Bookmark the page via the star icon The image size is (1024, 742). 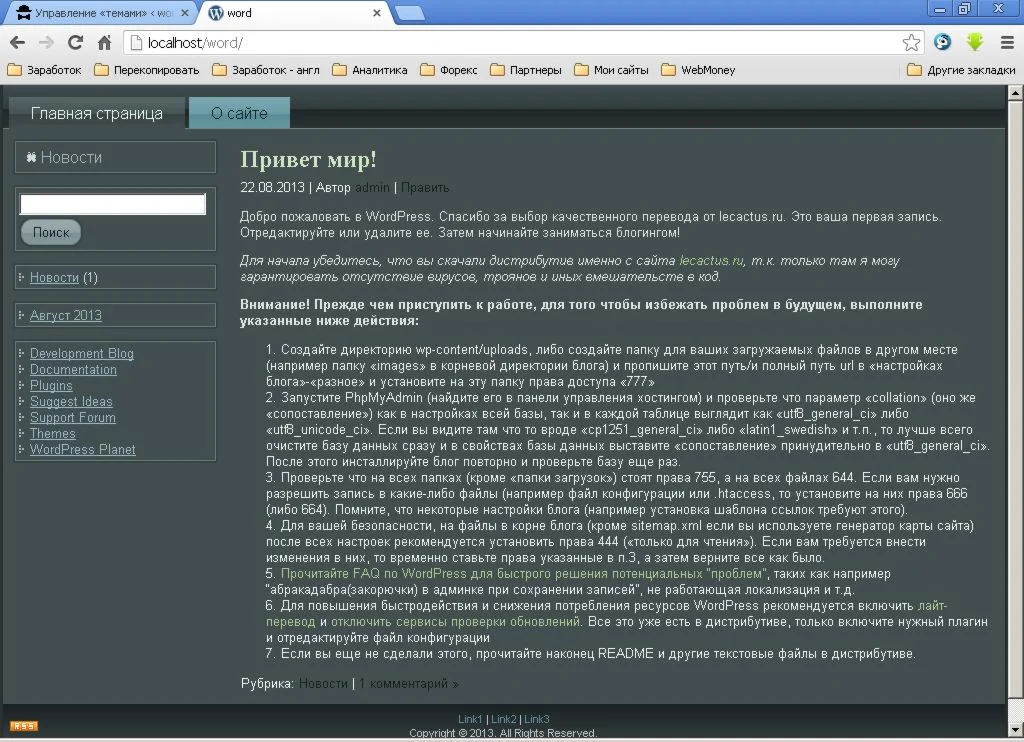pos(911,44)
